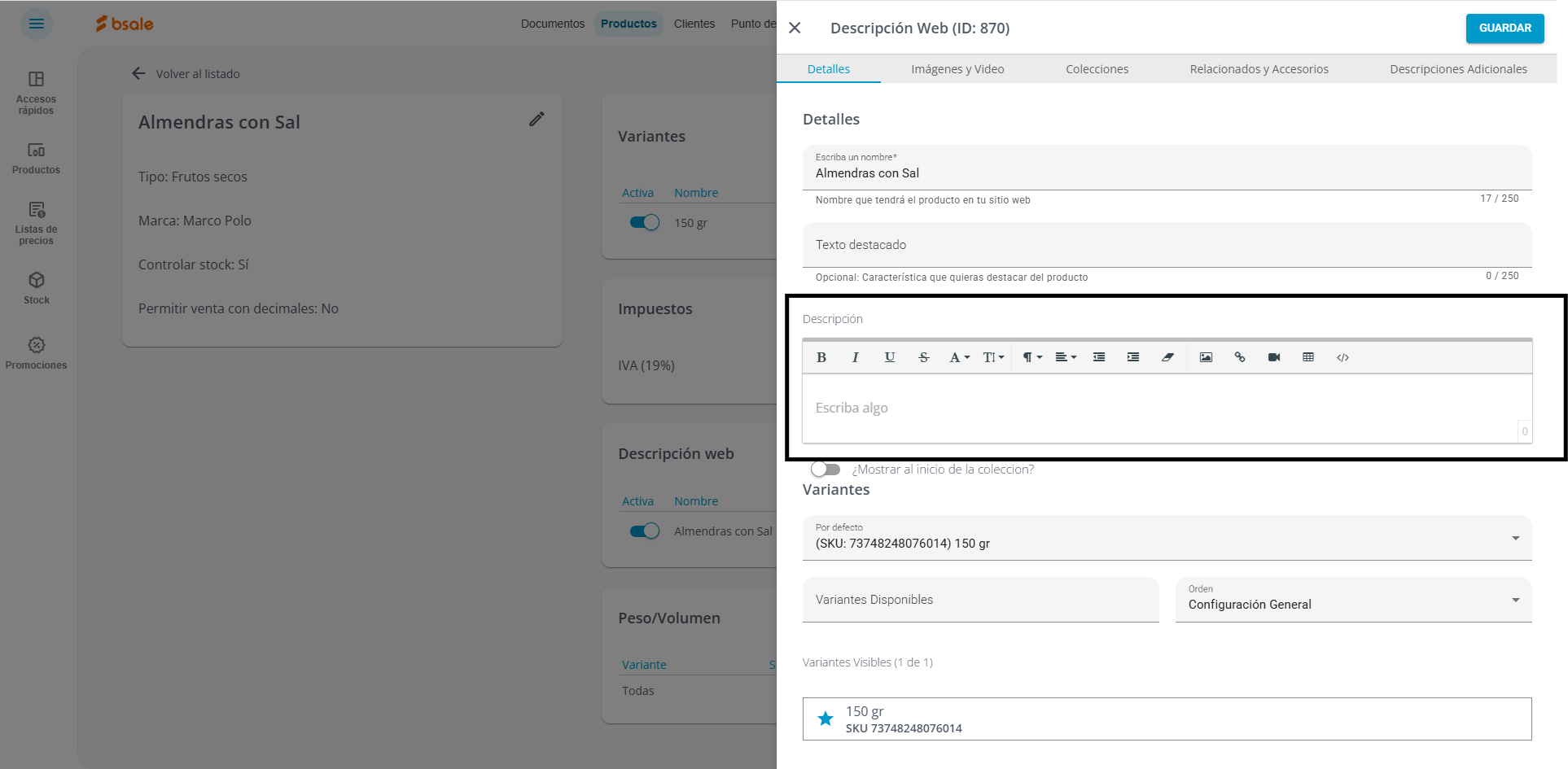Screen dimensions: 1568x769
Task: Click the star on 150 gr variant
Action: coord(826,719)
